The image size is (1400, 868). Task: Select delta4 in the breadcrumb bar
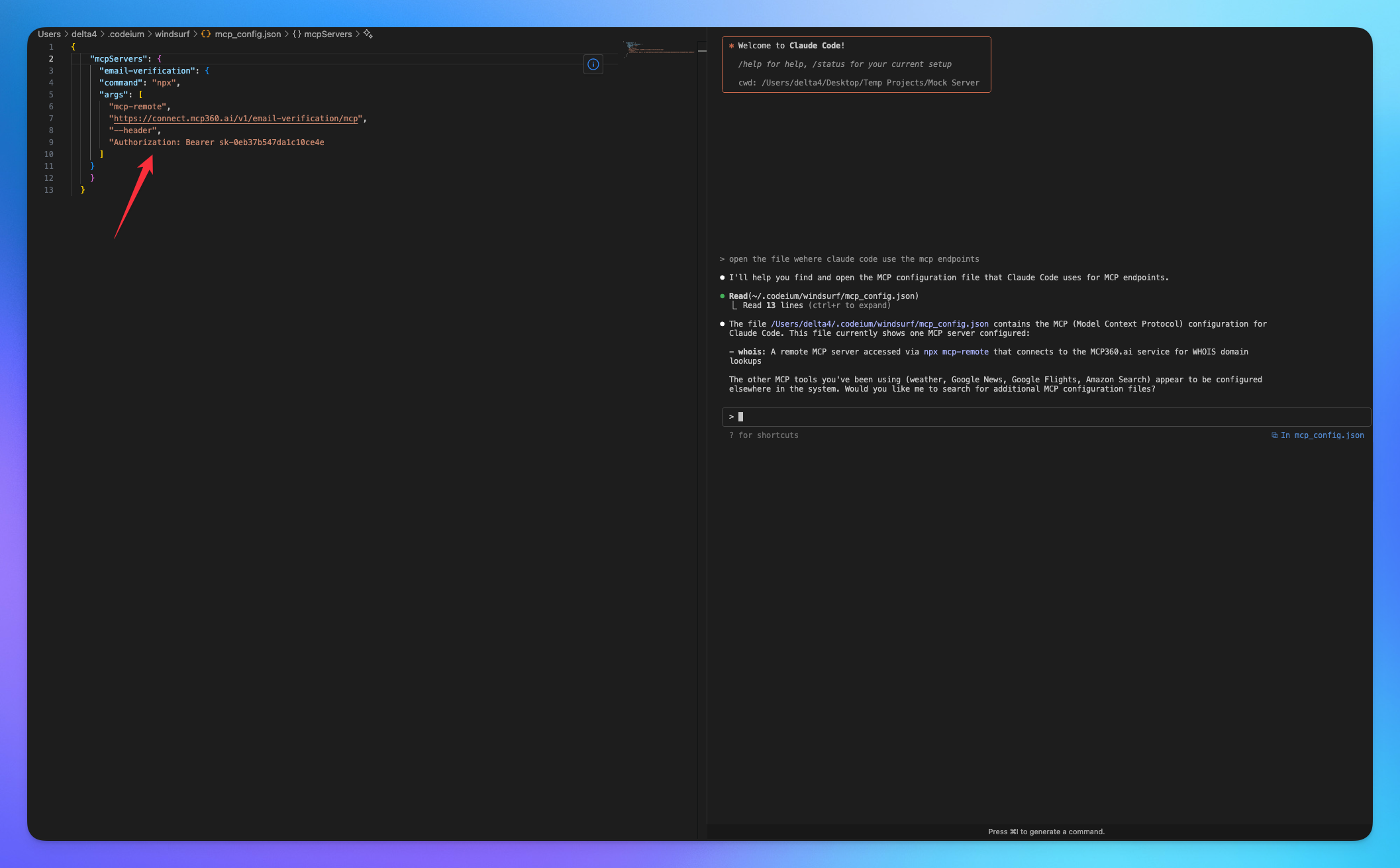coord(85,34)
